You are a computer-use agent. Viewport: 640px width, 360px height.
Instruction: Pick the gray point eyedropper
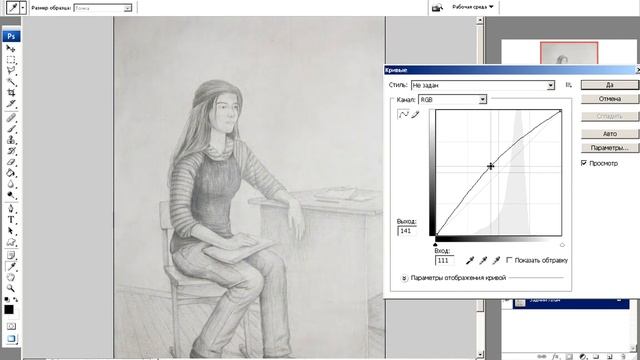[x=483, y=260]
